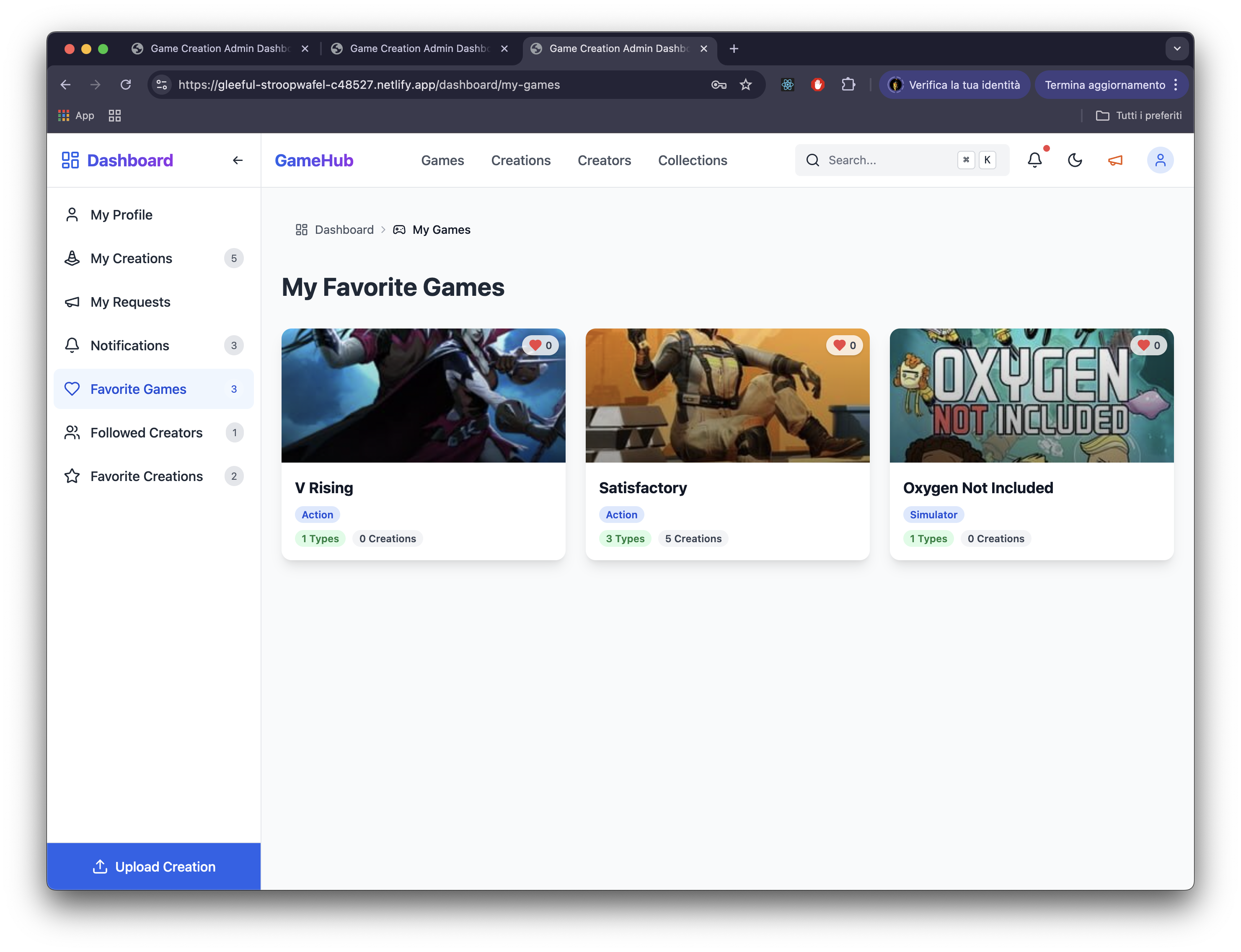Toggle dark mode moon icon
This screenshot has width=1241, height=952.
tap(1074, 160)
